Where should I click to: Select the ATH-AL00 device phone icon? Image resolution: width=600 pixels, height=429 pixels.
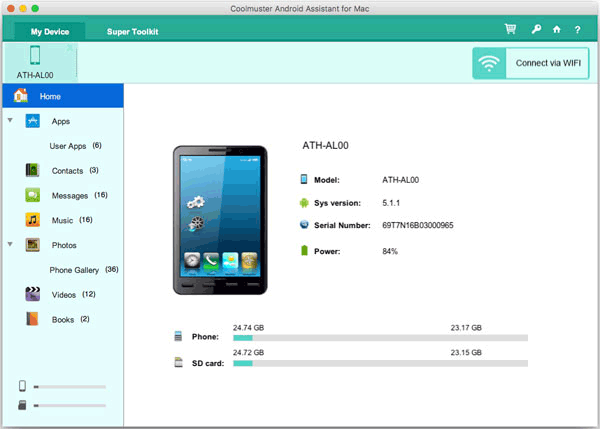[35, 55]
